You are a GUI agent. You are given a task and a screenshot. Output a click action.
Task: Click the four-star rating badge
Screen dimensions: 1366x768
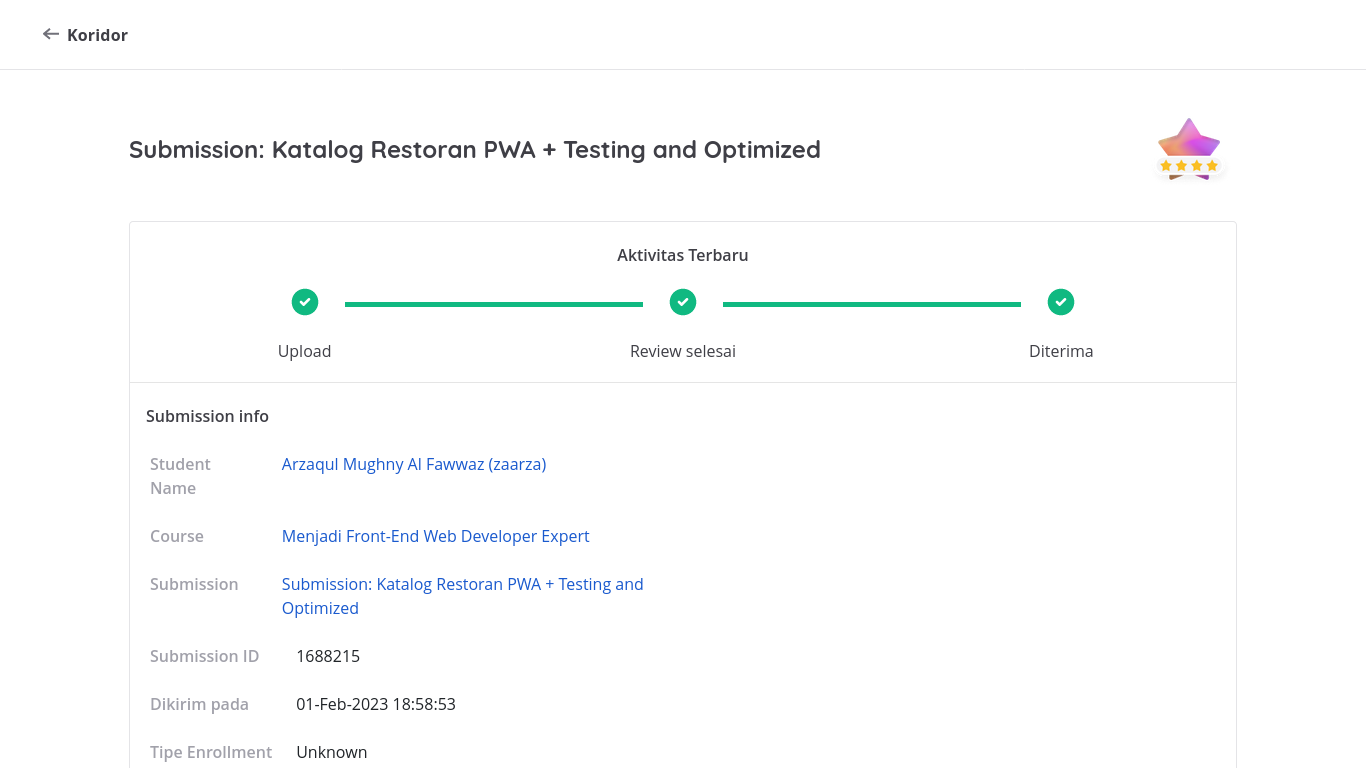tap(1188, 150)
